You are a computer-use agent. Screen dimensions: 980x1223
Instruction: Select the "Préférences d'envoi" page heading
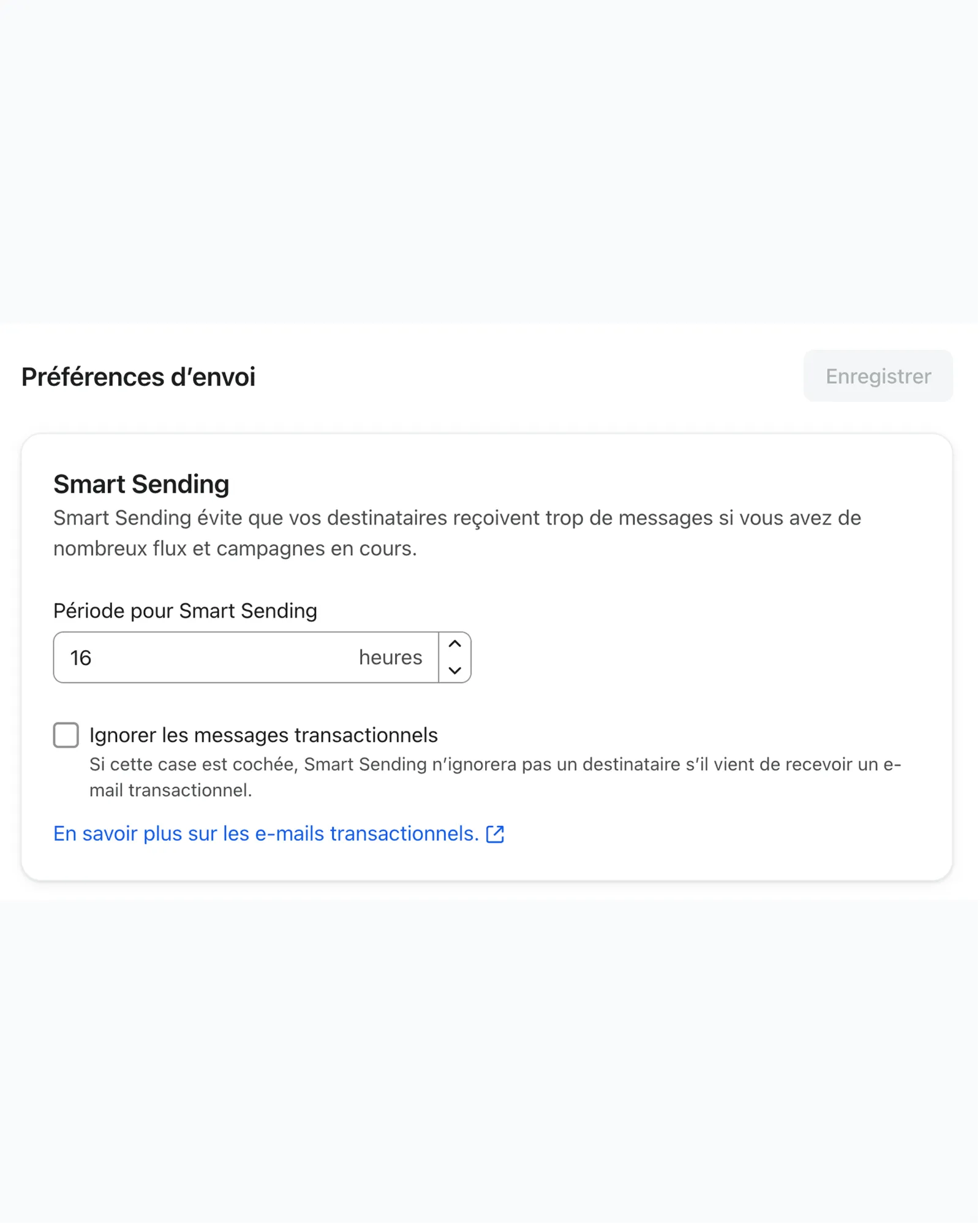[x=137, y=377]
